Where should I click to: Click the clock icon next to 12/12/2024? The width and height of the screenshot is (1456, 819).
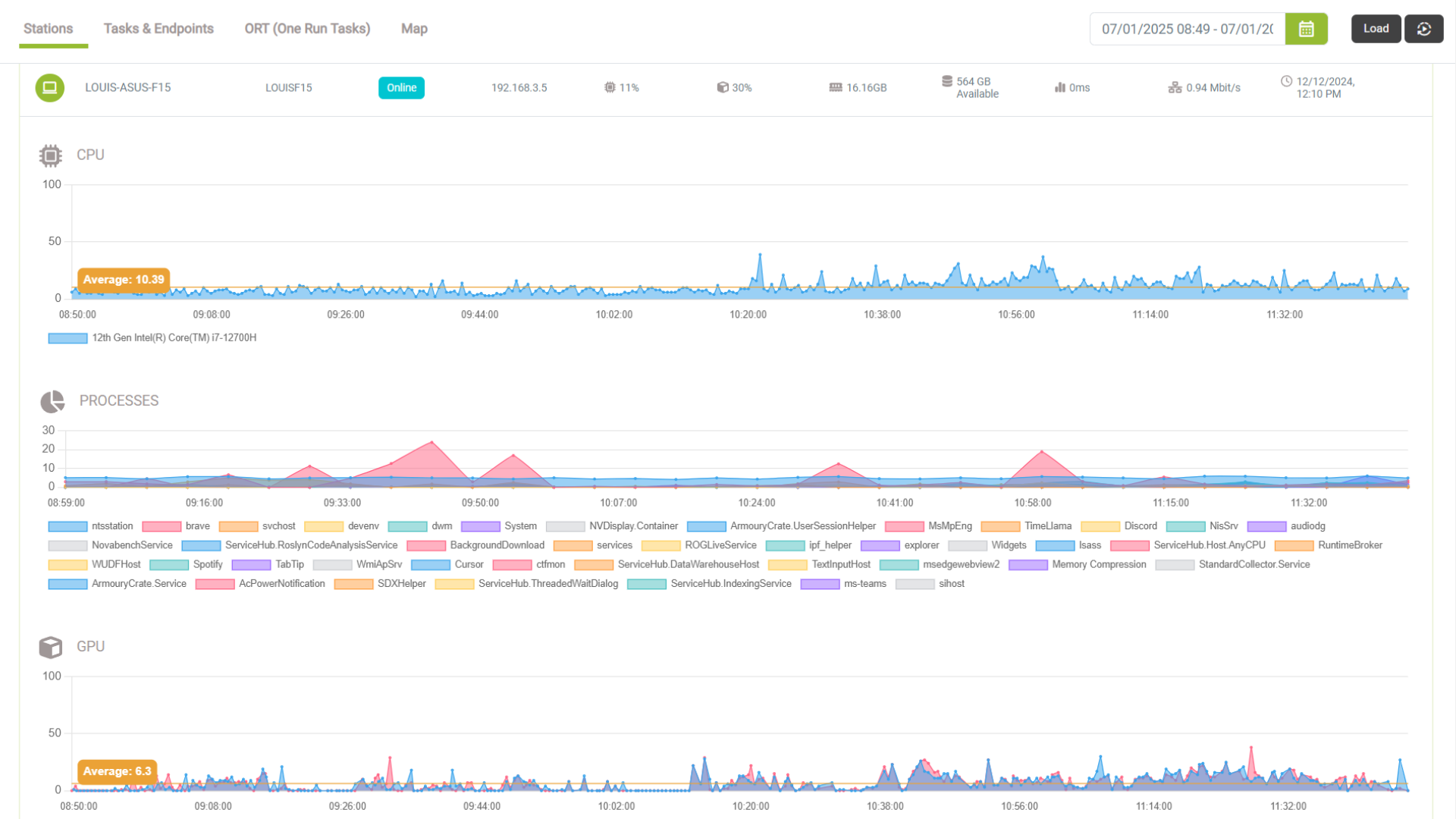tap(1286, 81)
